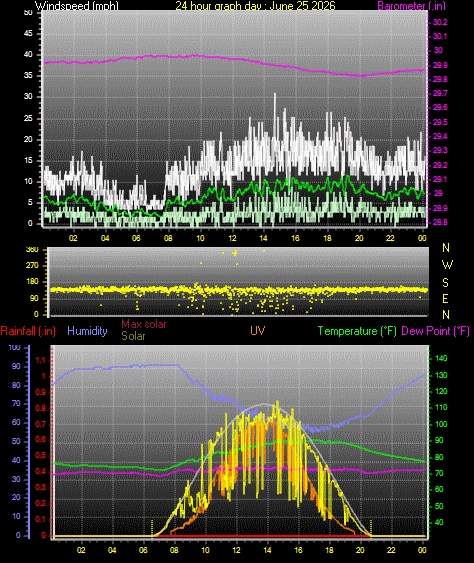Click the 14 hour label under windspeed graph
474x563 pixels.
click(263, 238)
